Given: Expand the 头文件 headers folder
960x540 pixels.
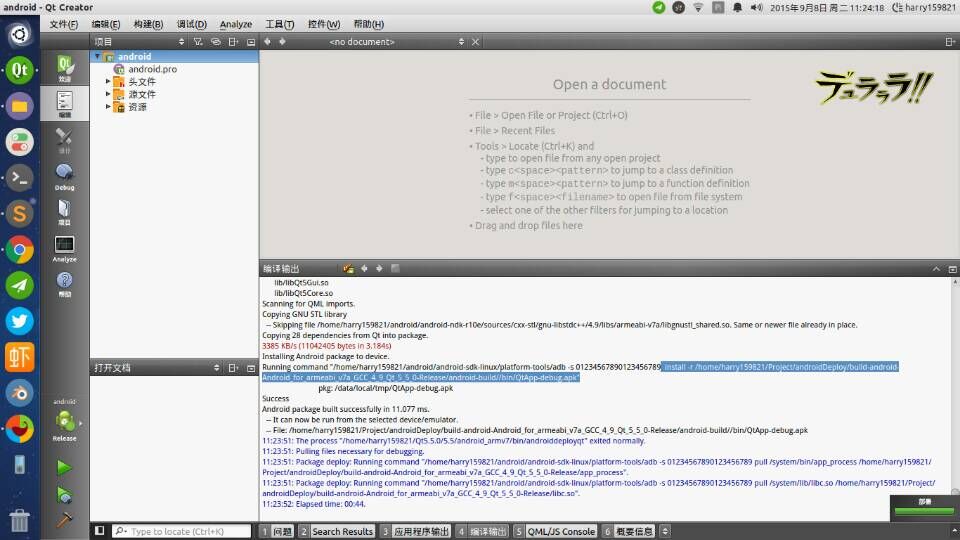Looking at the screenshot, I should coord(108,81).
